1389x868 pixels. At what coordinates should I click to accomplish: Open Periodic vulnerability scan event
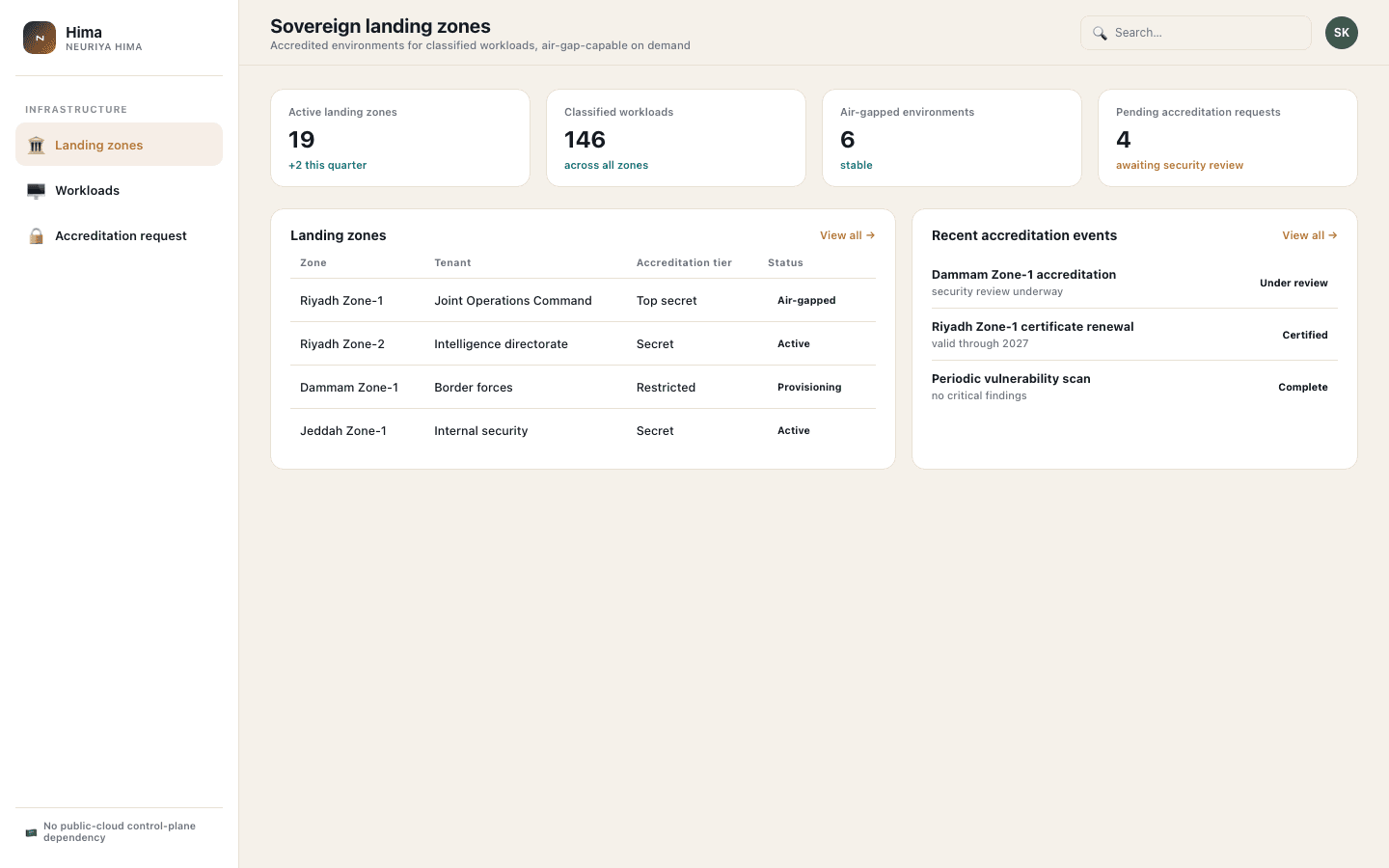(1134, 387)
